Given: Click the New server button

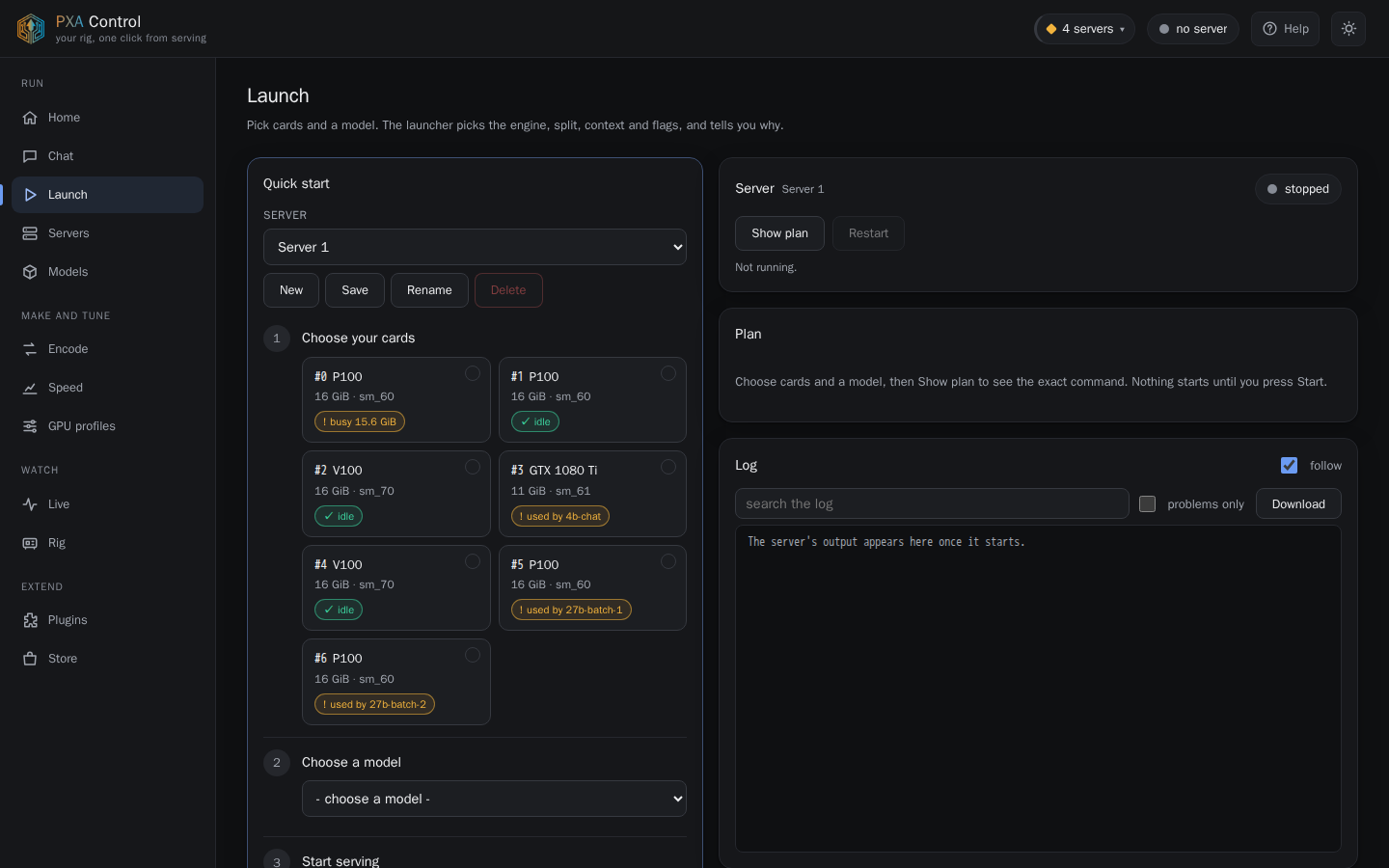Looking at the screenshot, I should (291, 290).
